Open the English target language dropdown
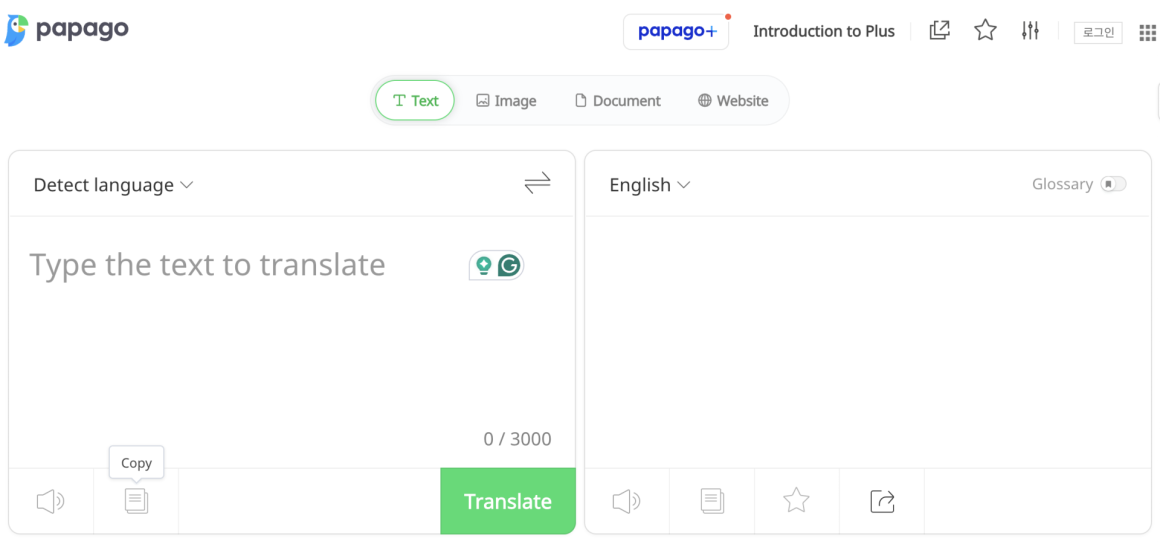Screen dimensions: 1160x547 649,185
